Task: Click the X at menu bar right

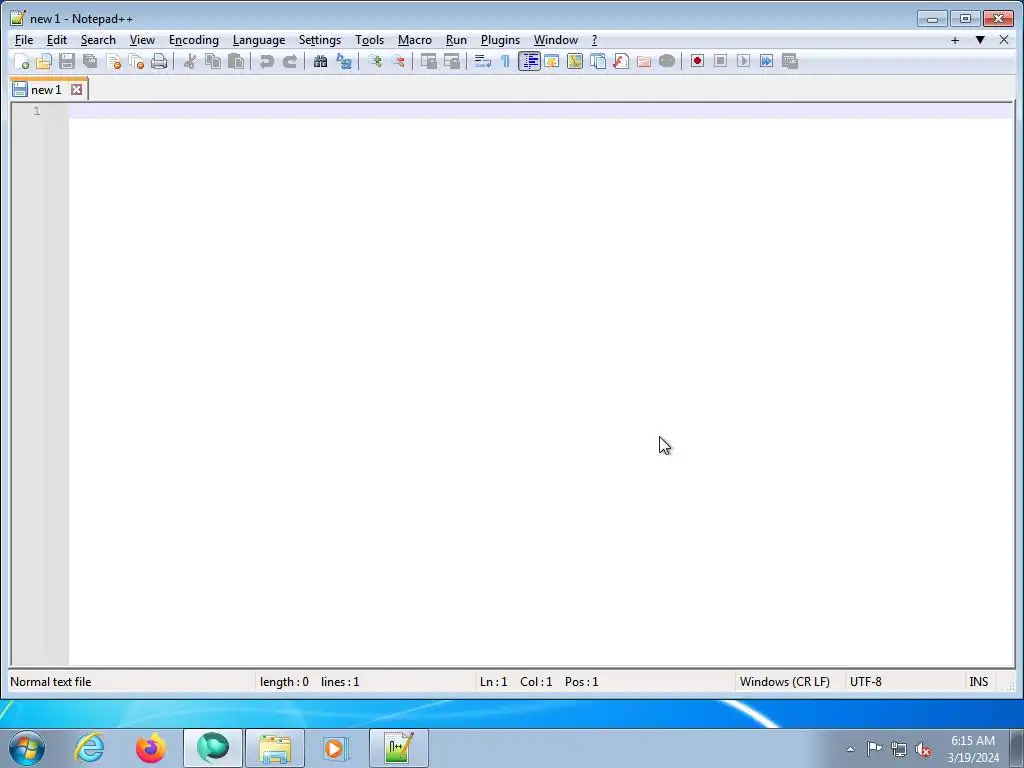Action: 1004,40
